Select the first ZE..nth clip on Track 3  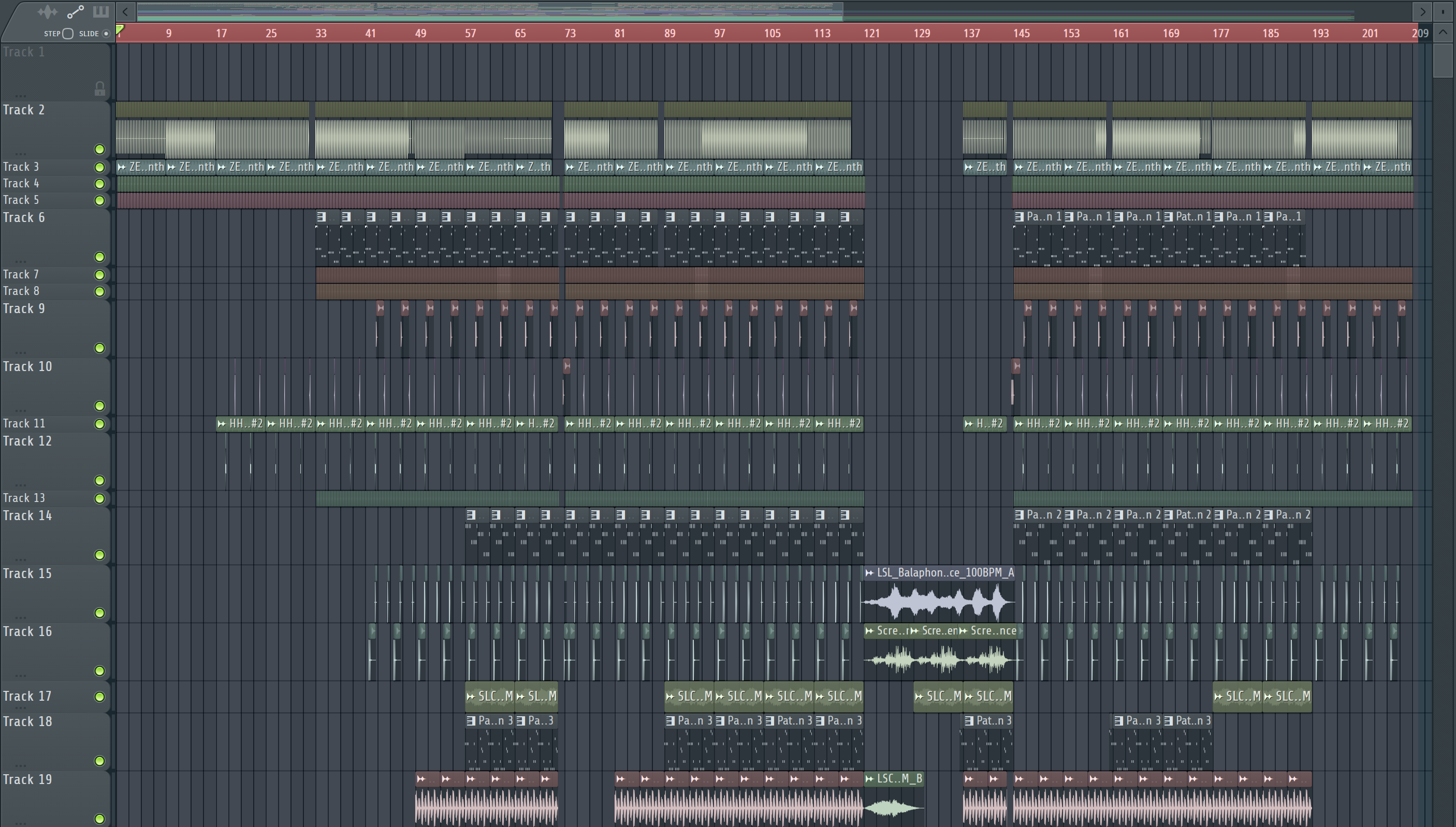coord(140,167)
